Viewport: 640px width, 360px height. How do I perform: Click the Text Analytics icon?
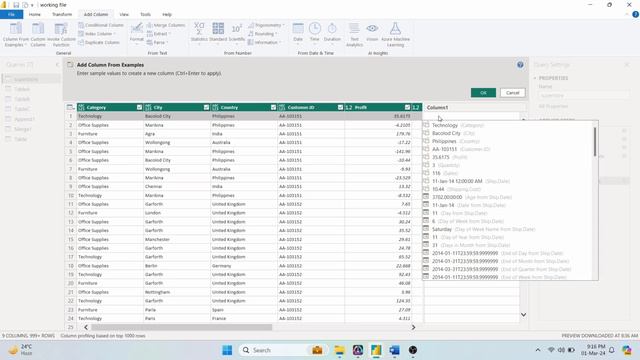pyautogui.click(x=354, y=29)
